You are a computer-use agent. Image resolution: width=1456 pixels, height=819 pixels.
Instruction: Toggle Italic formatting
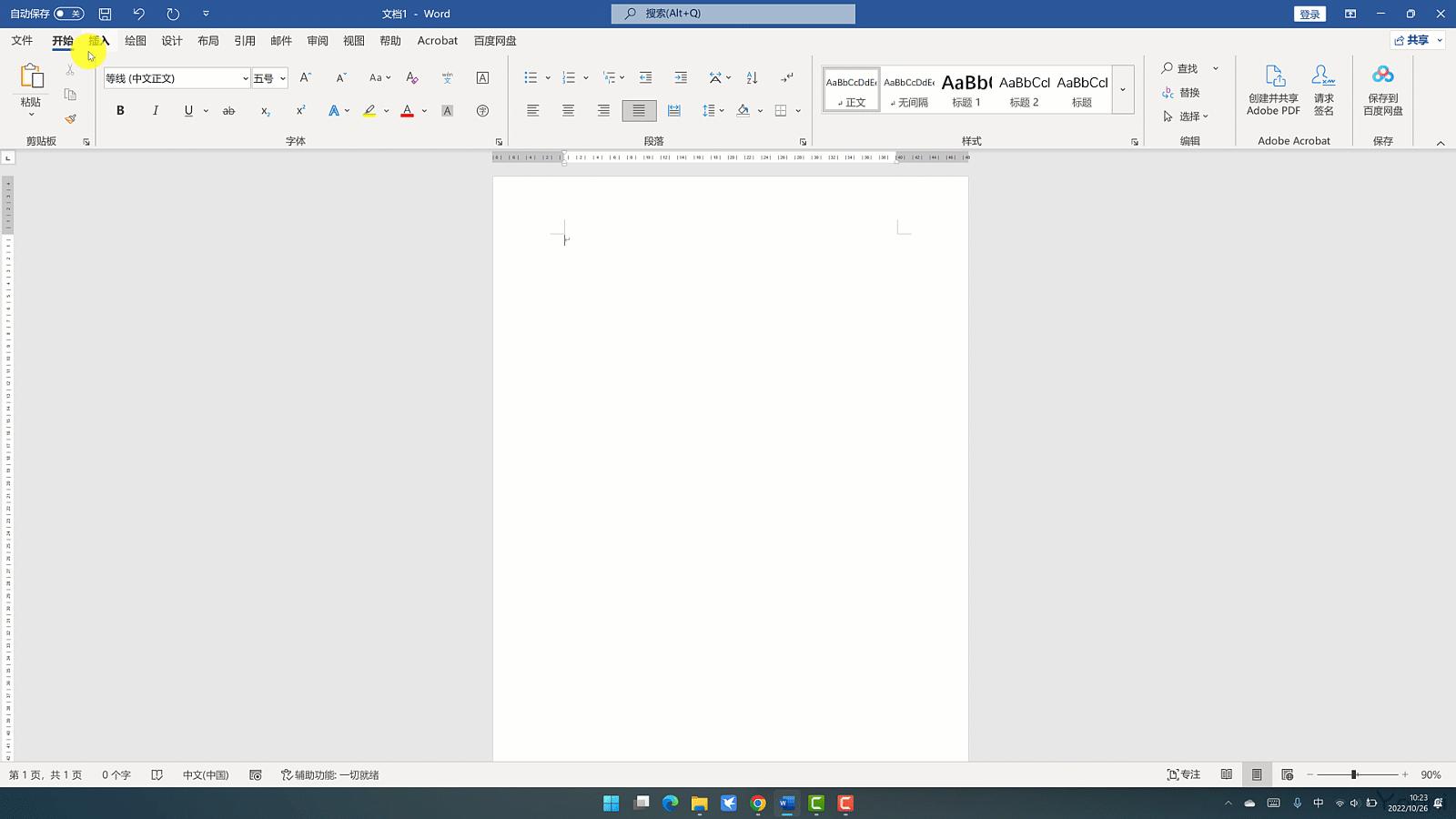[155, 111]
